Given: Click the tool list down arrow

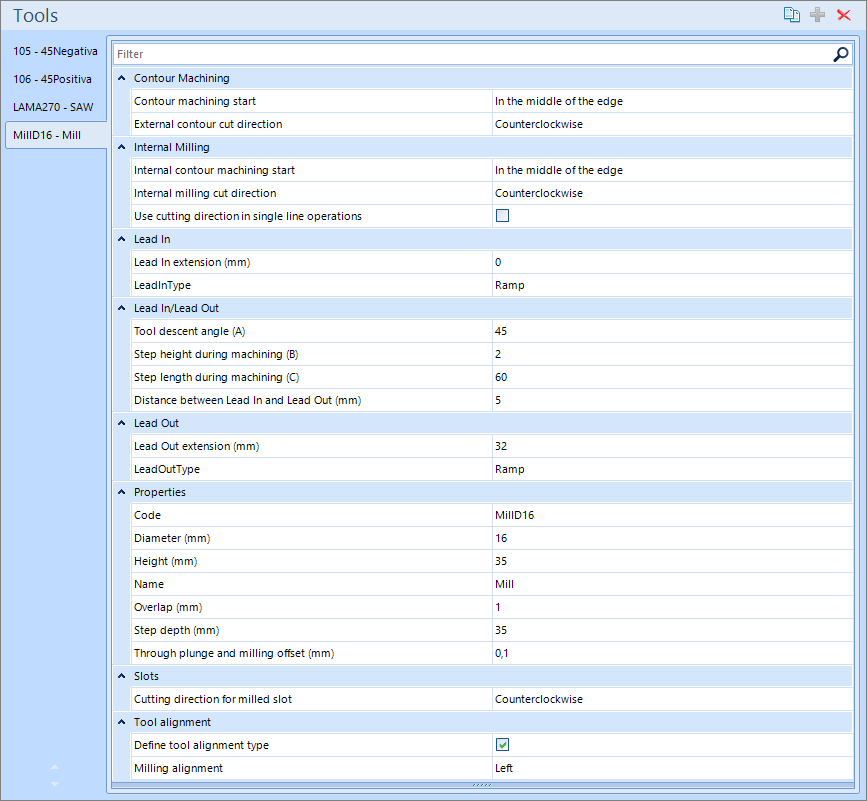Looking at the screenshot, I should [54, 783].
